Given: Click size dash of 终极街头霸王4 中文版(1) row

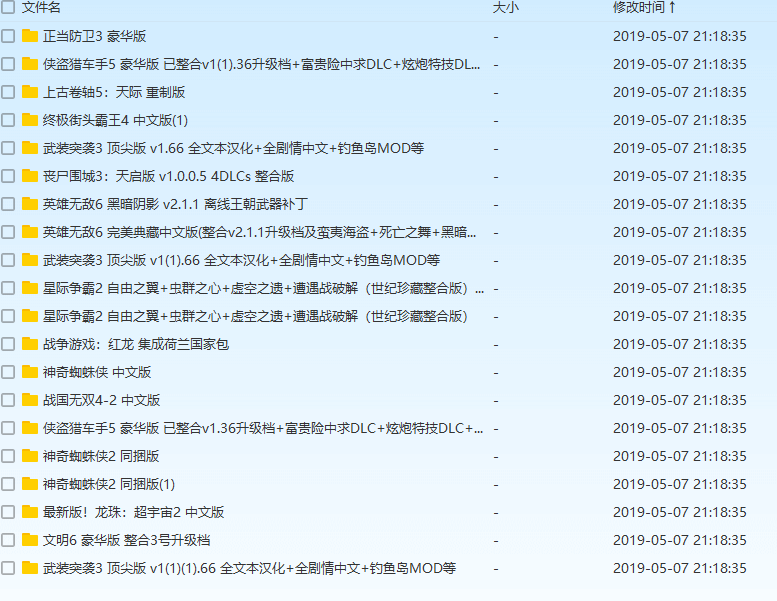Looking at the screenshot, I should click(x=496, y=121).
